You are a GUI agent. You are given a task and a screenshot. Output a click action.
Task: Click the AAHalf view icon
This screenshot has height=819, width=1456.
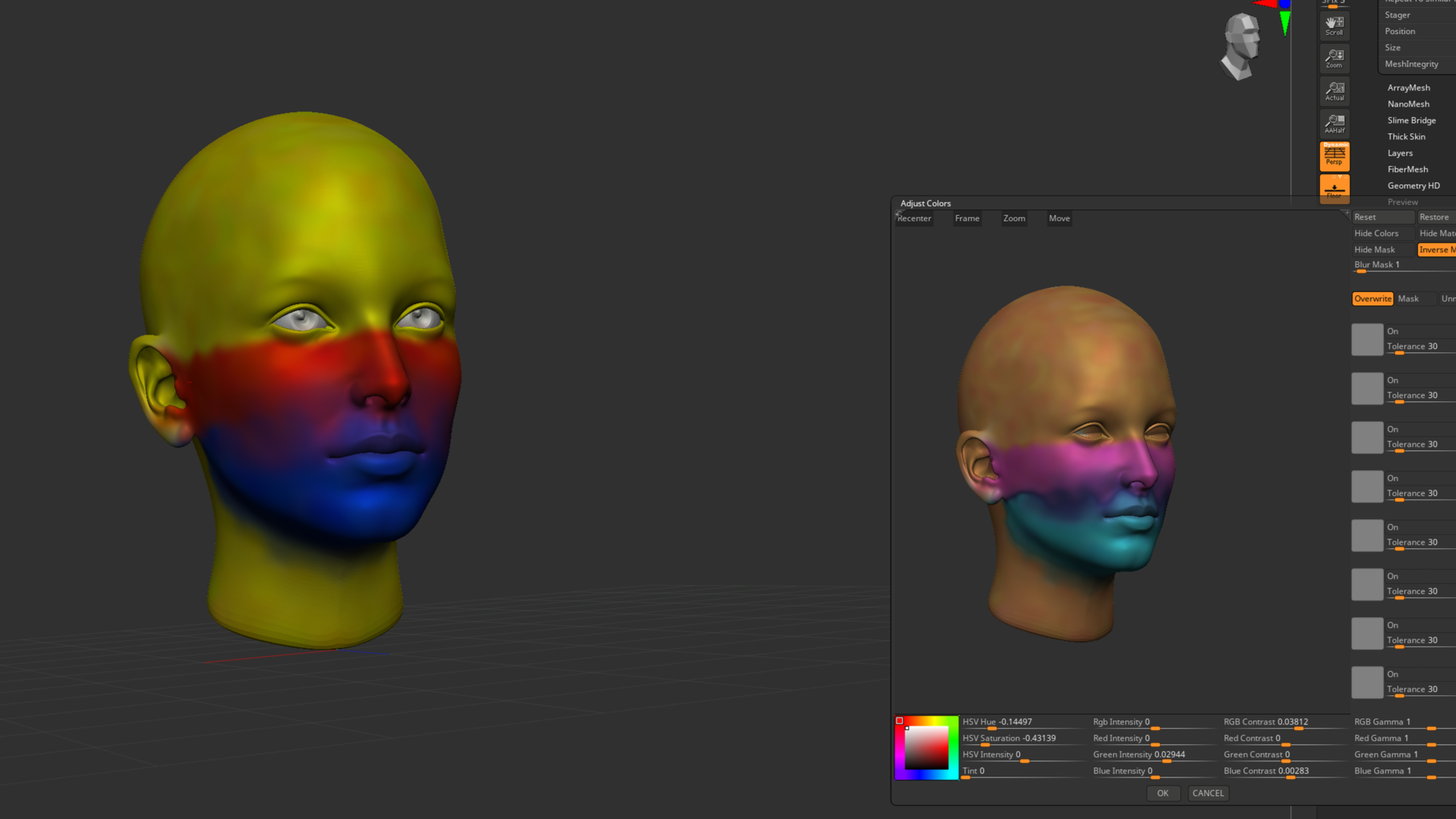[x=1334, y=124]
